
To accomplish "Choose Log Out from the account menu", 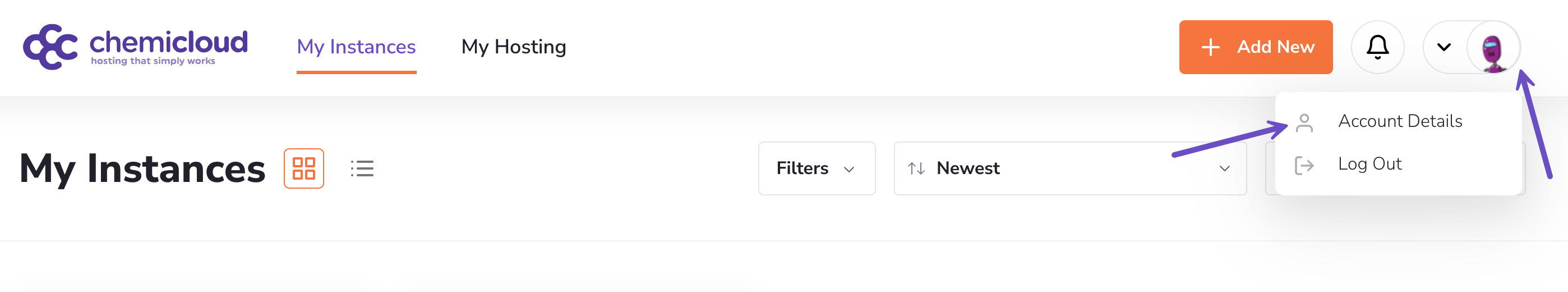I will (x=1369, y=164).
